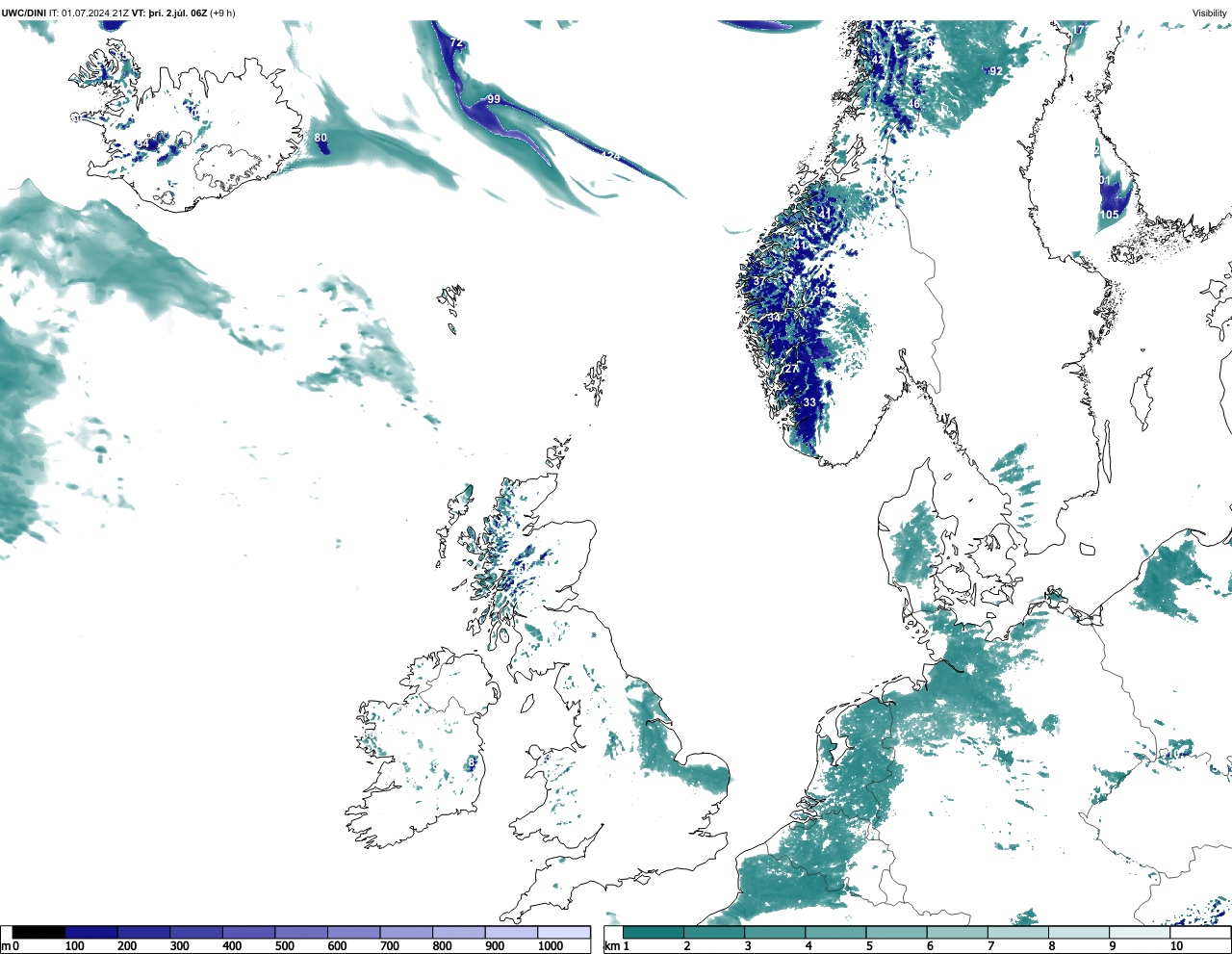1232x954 pixels.
Task: Pick the 9–10 km legend swatch
Action: pyautogui.click(x=1139, y=933)
